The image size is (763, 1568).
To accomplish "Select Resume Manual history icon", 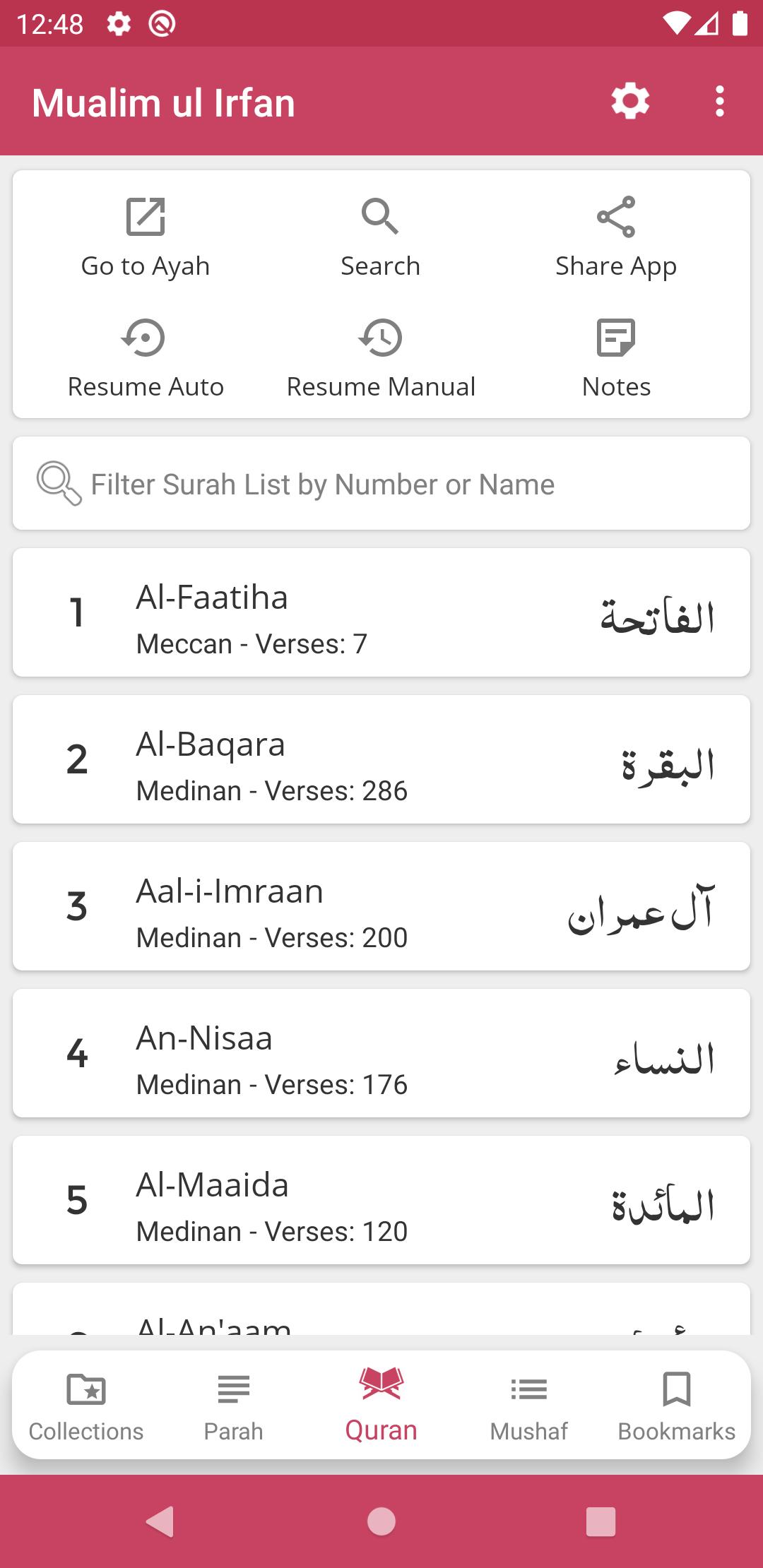I will [380, 338].
